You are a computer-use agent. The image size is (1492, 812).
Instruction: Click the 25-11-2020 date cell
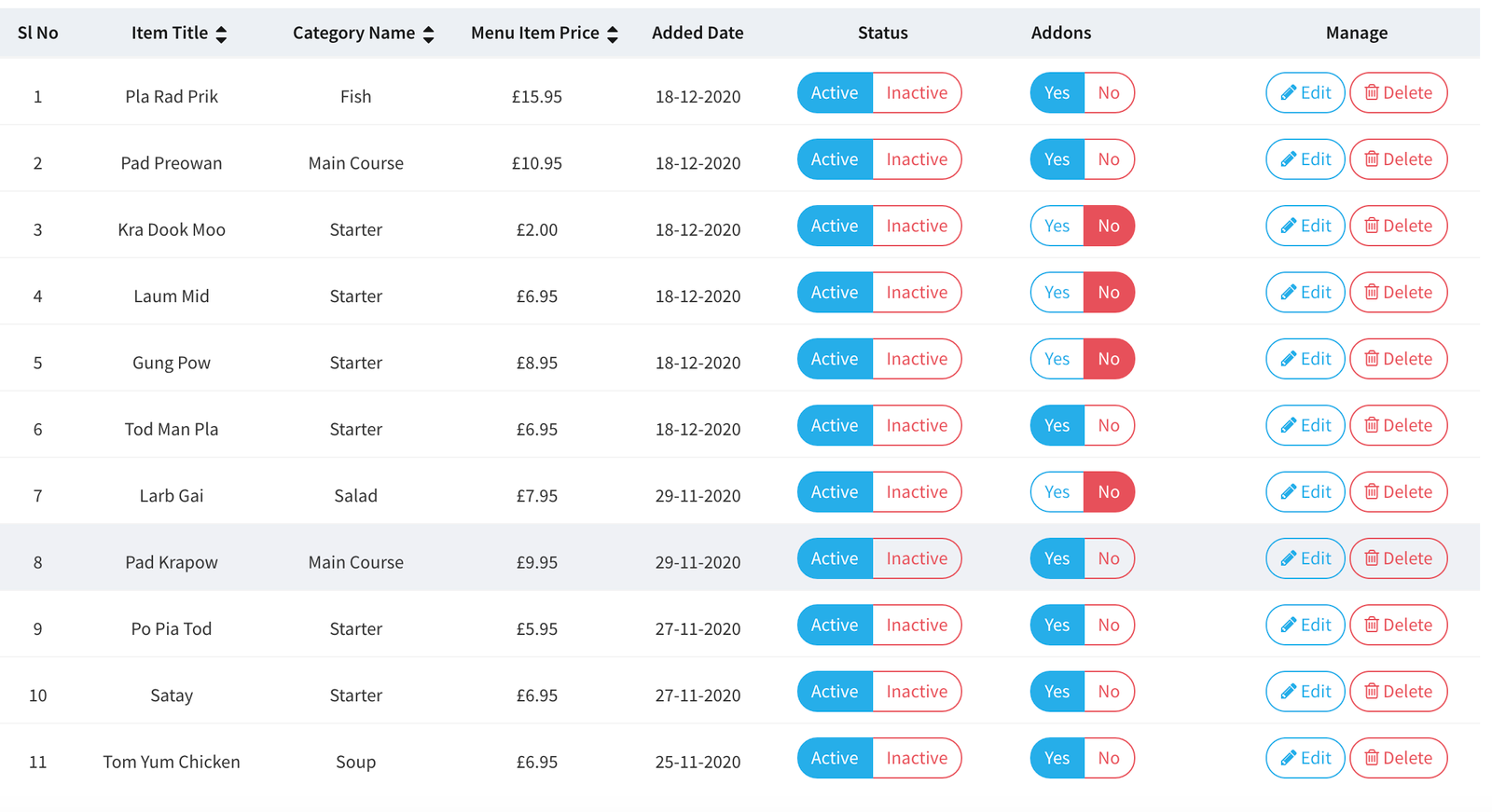tap(698, 762)
